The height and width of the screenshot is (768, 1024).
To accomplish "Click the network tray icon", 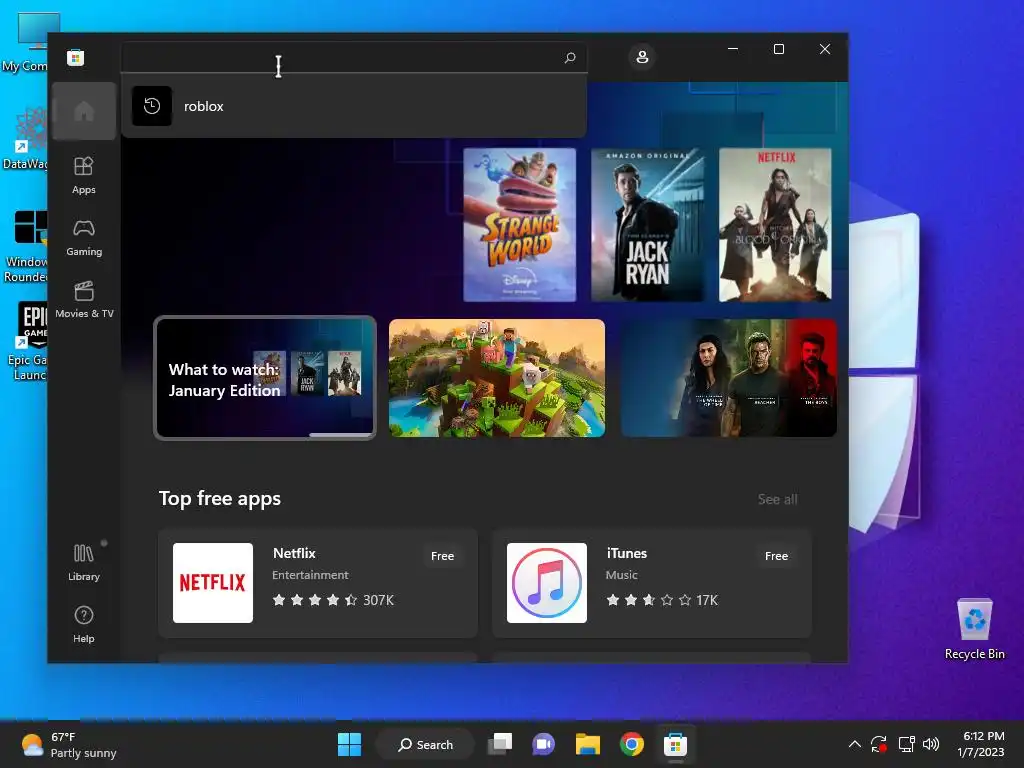I will [x=906, y=744].
